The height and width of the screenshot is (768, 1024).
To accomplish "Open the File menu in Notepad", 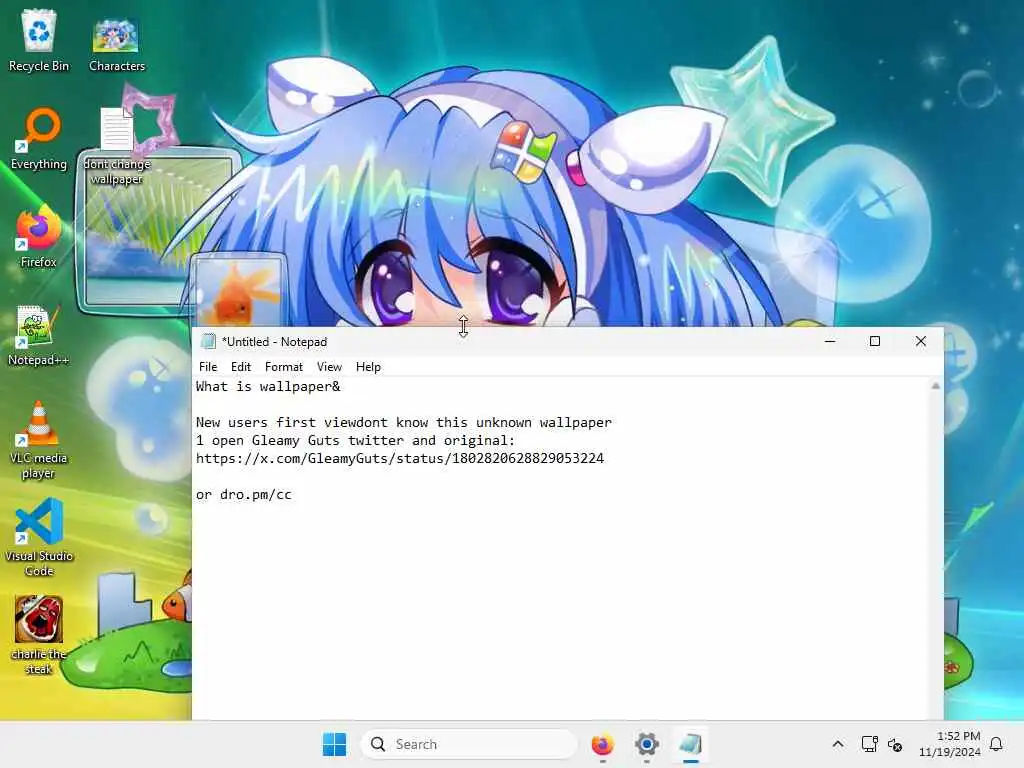I will pos(208,367).
